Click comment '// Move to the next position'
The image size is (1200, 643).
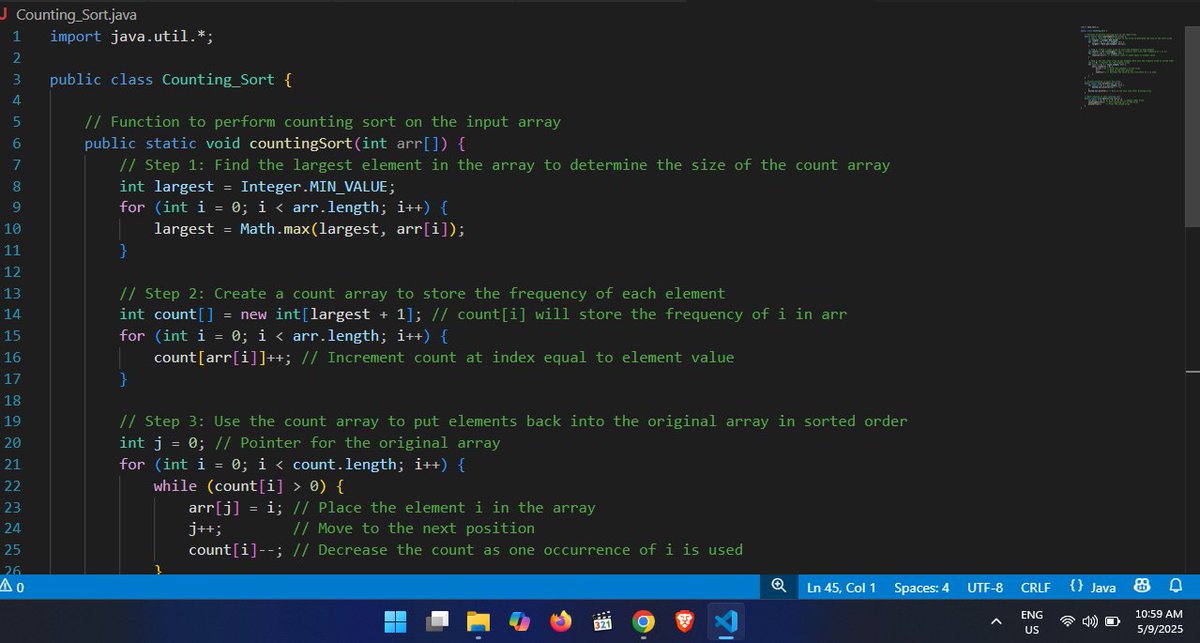click(413, 528)
